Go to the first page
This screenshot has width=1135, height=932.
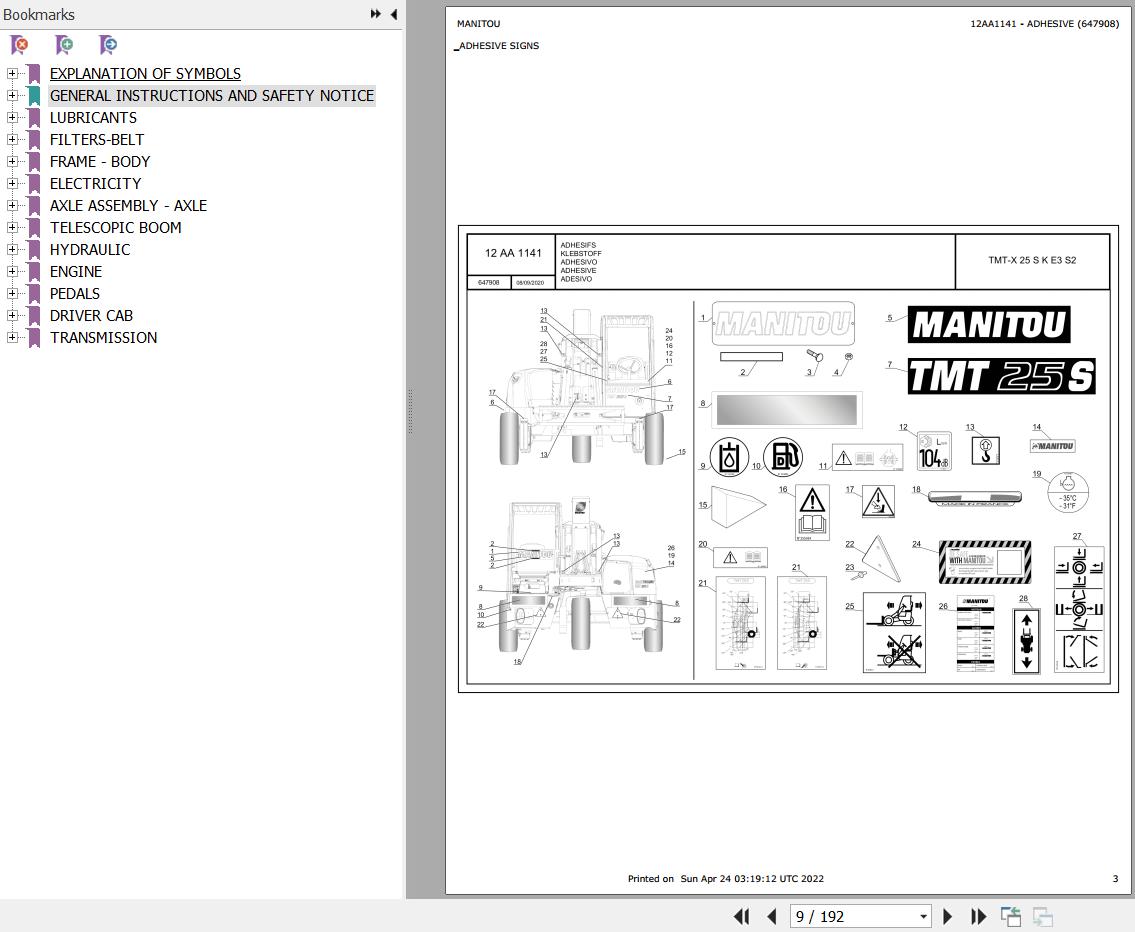pyautogui.click(x=741, y=916)
